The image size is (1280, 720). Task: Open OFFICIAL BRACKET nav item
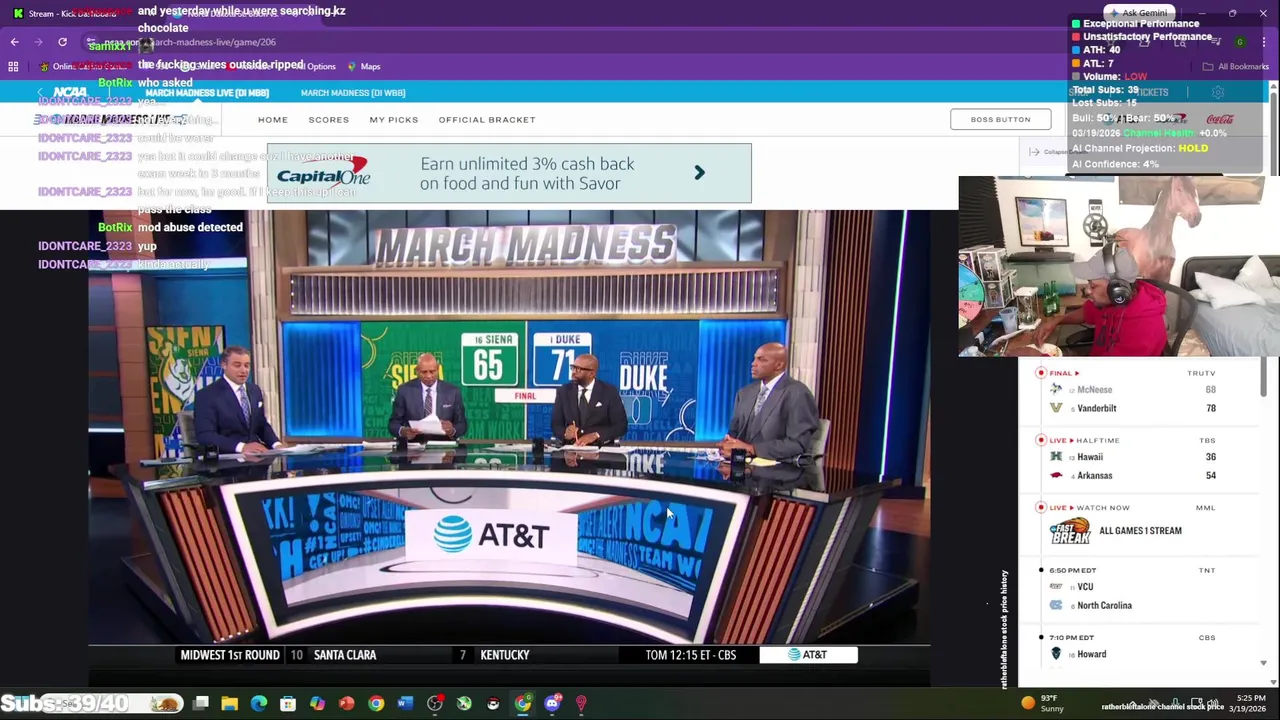(x=487, y=119)
